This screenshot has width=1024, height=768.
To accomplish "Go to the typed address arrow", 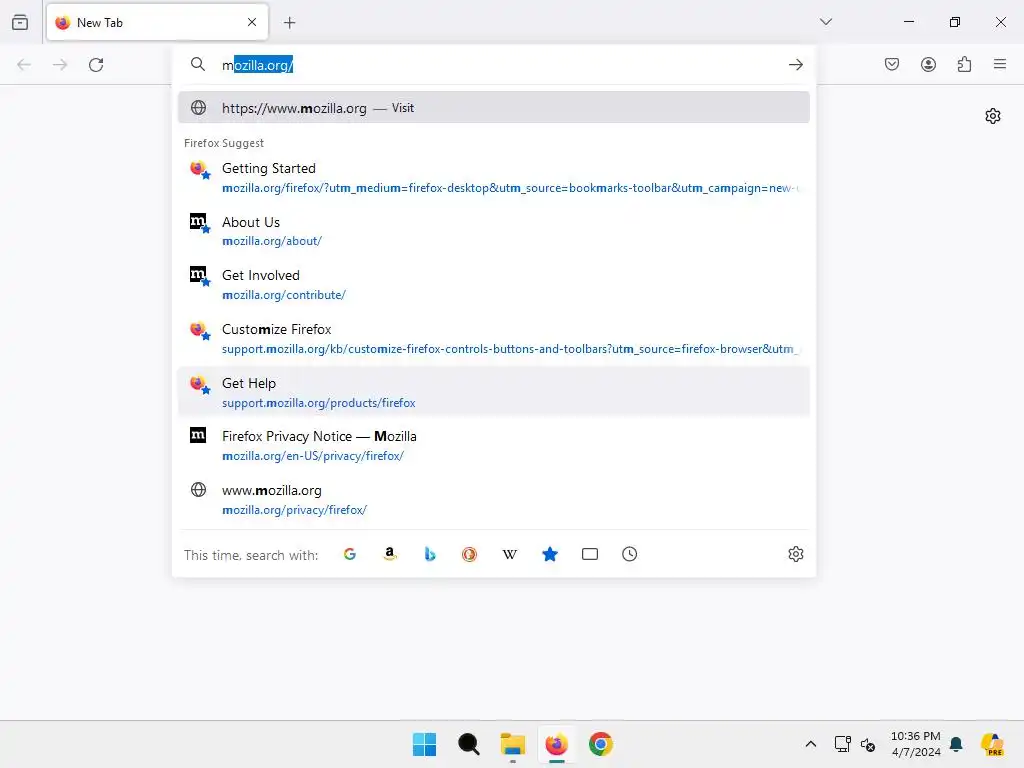I will (x=795, y=64).
